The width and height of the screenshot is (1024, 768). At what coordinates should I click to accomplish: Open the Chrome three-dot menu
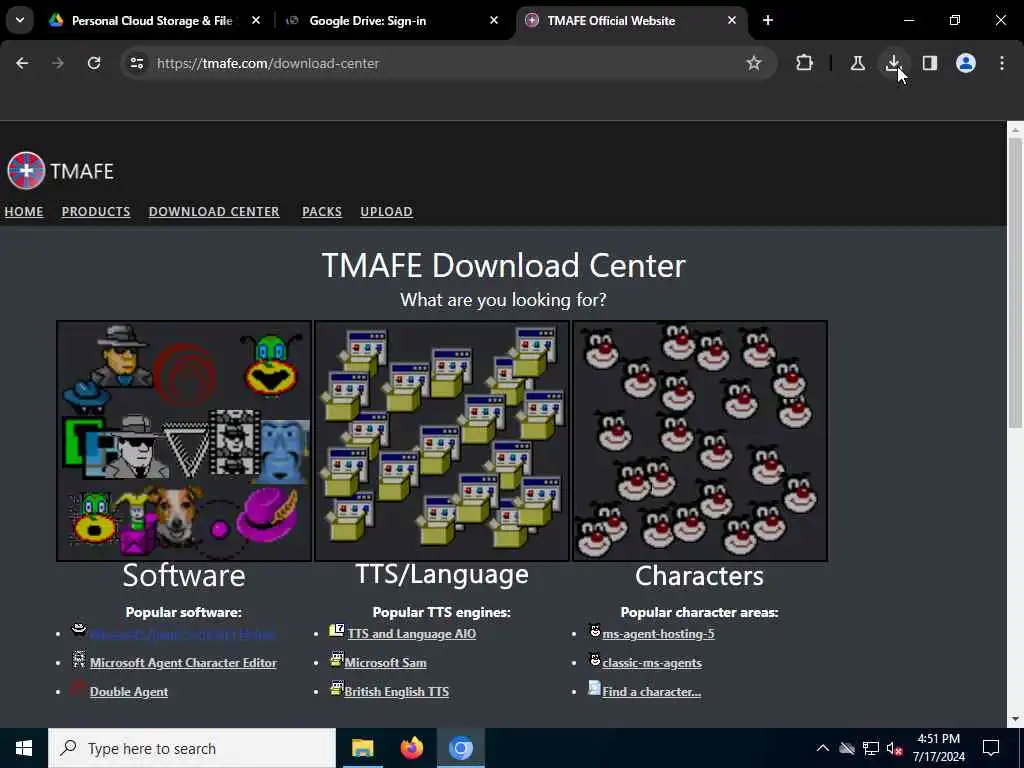click(x=1002, y=63)
